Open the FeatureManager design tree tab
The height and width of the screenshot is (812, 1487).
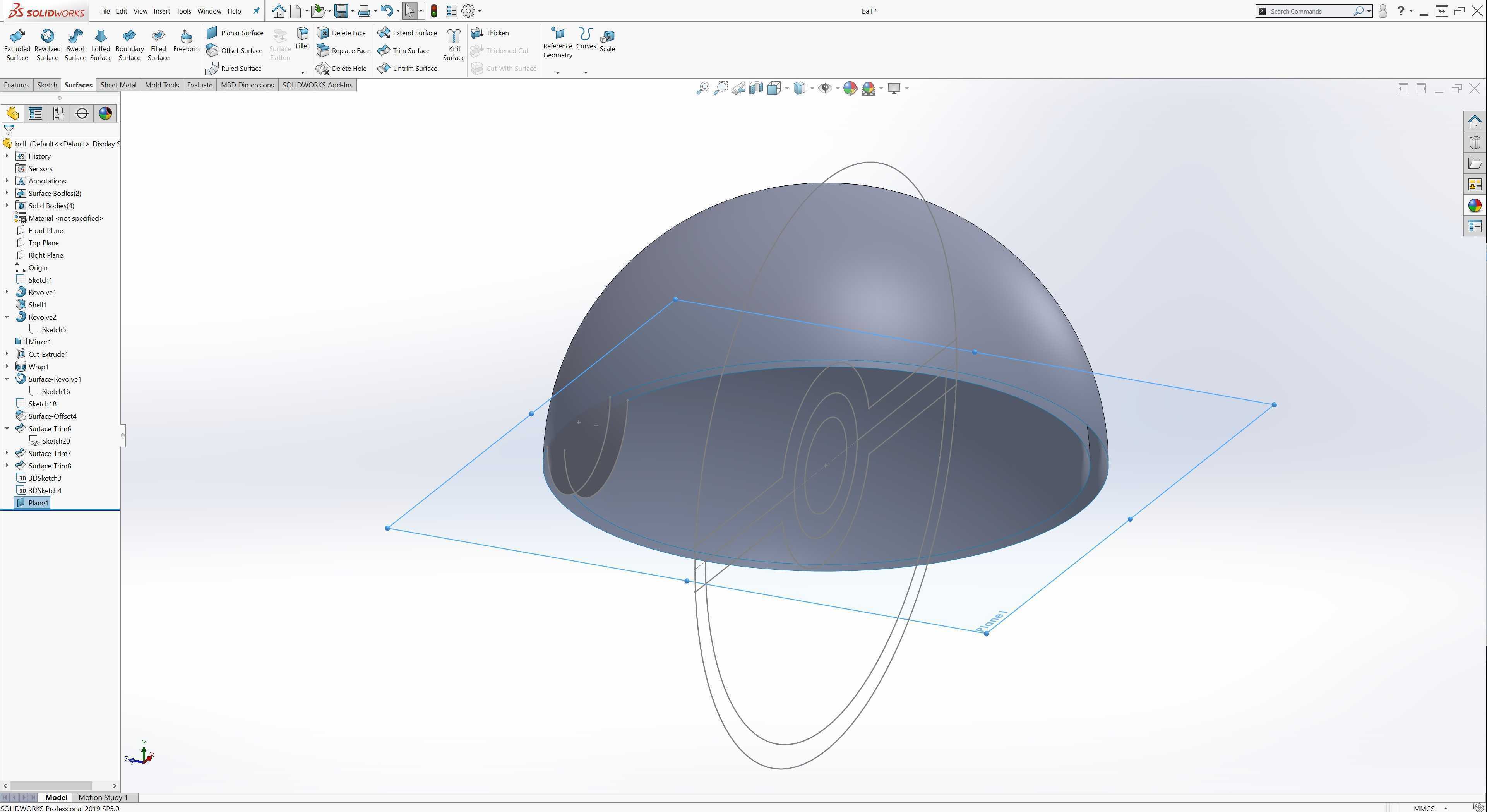coord(12,114)
